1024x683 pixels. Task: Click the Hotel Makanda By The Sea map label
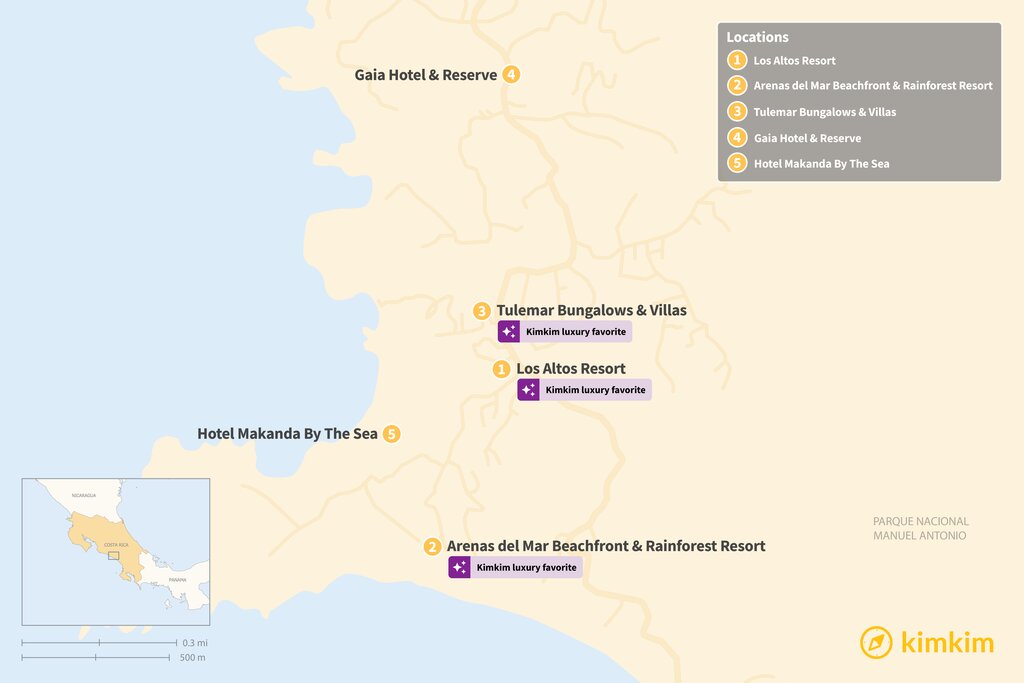[287, 434]
